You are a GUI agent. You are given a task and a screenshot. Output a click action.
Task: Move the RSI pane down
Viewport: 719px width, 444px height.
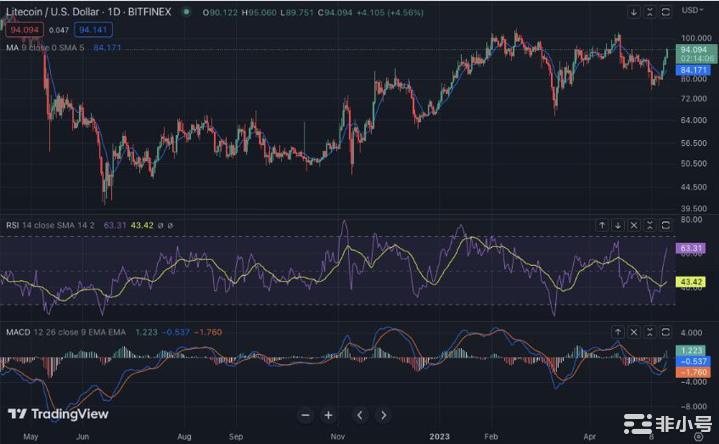click(618, 225)
